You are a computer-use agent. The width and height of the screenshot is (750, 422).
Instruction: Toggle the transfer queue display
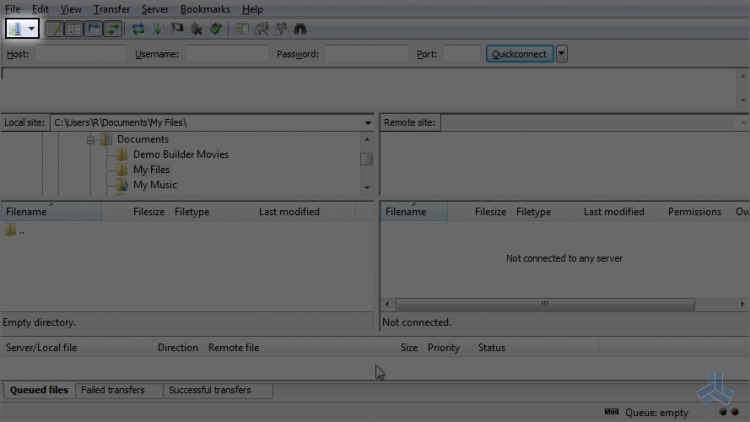click(x=112, y=29)
